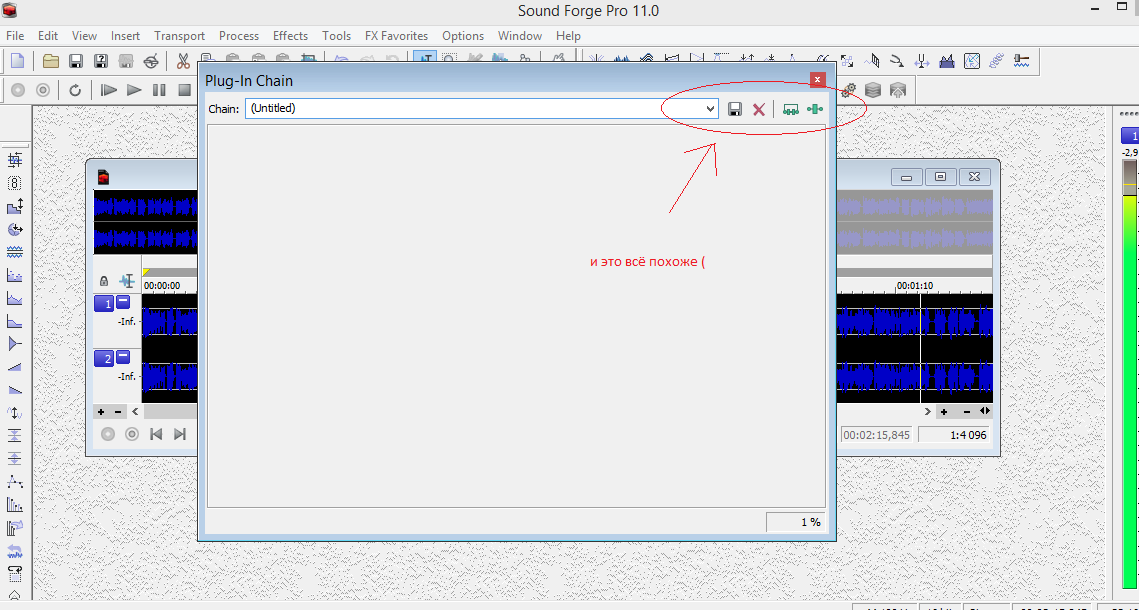Screen dimensions: 1139x610
Task: Click the Play button in the transport toolbar
Action: (134, 90)
